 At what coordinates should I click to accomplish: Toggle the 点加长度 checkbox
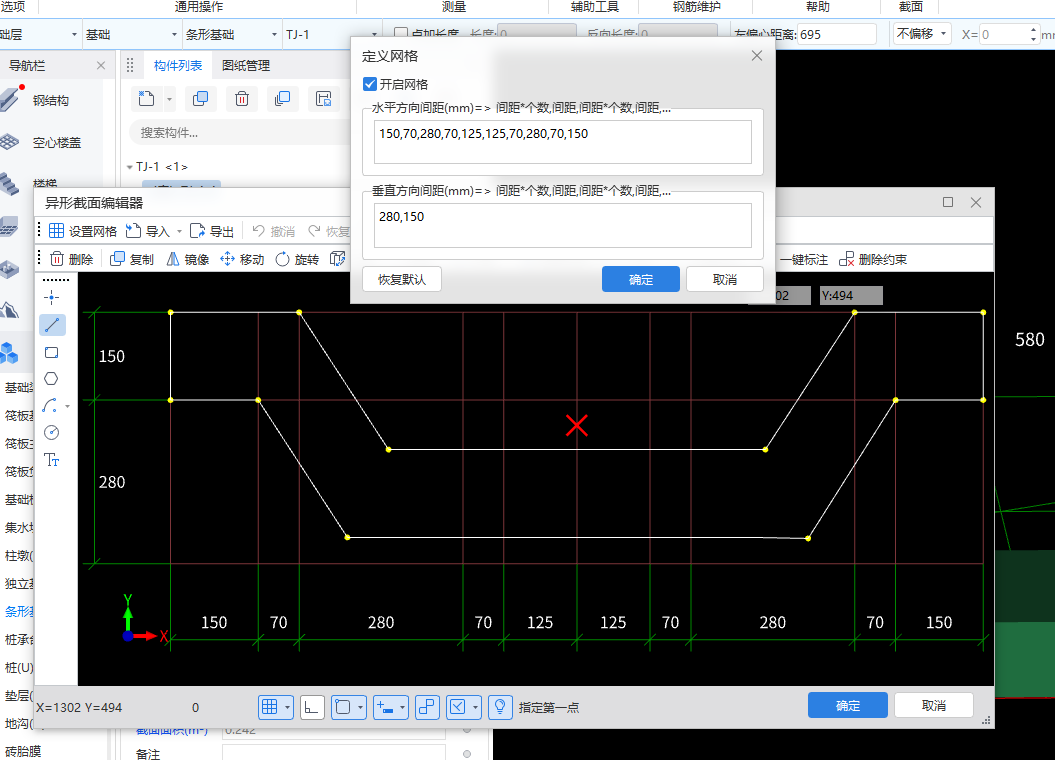tap(401, 32)
